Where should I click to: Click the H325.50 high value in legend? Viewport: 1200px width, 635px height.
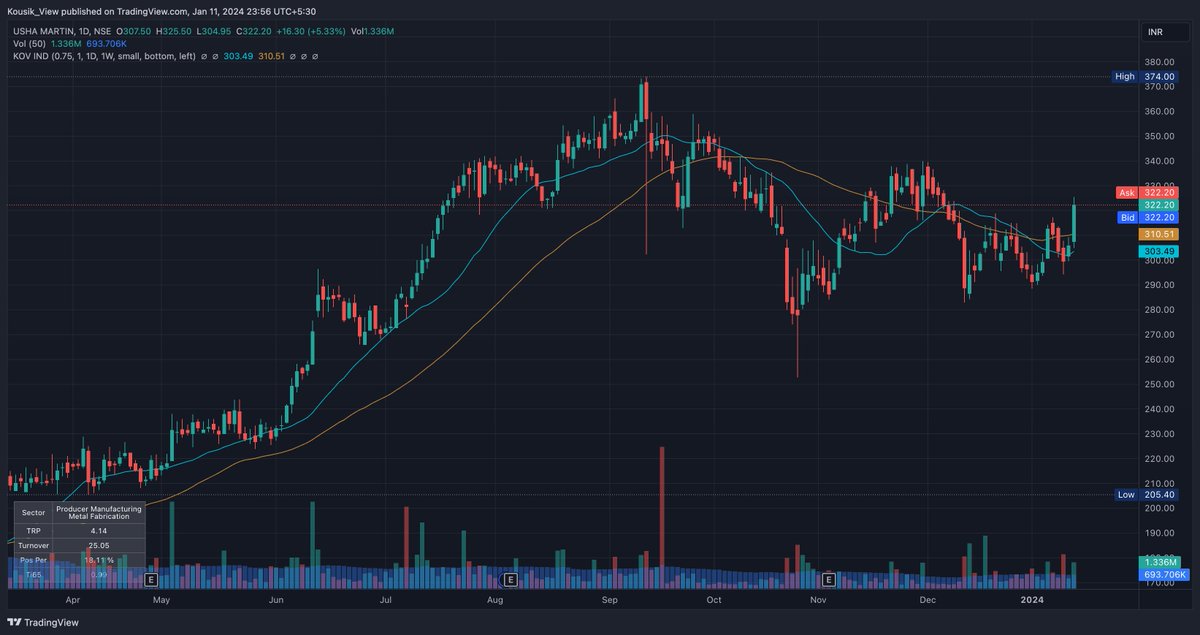172,31
